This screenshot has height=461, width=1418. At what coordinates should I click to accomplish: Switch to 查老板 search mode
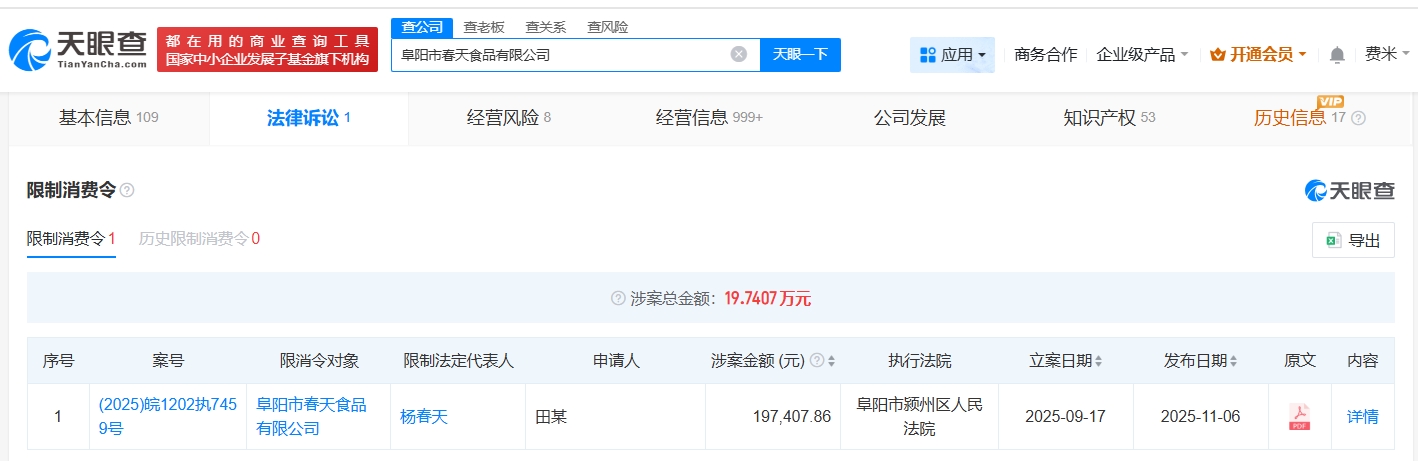coord(484,27)
